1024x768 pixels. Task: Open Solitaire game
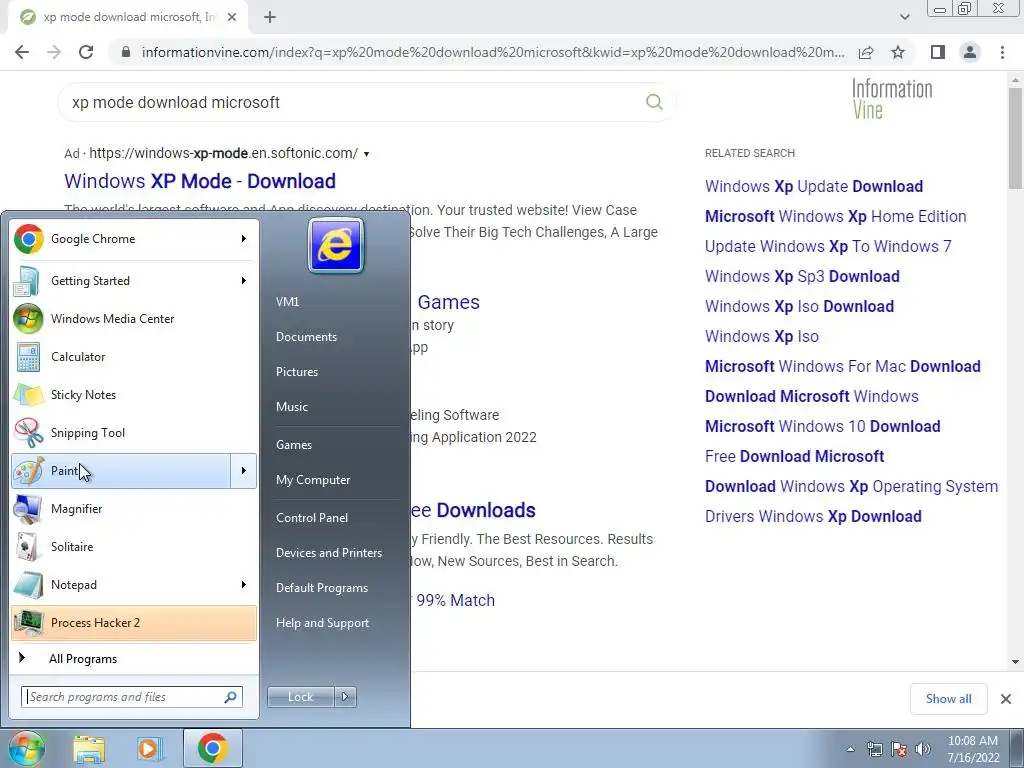pos(134,547)
